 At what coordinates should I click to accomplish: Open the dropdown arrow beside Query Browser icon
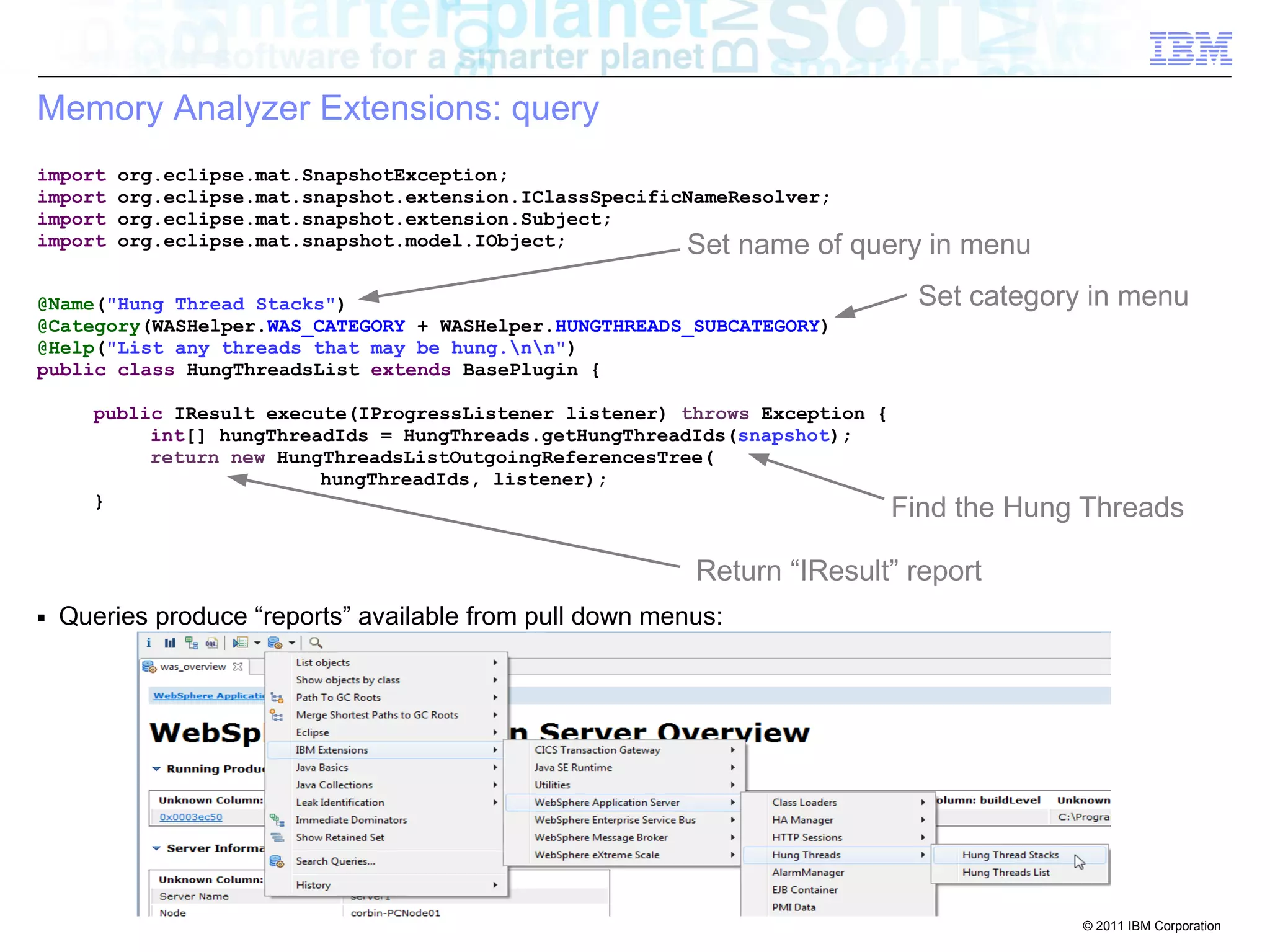[291, 643]
